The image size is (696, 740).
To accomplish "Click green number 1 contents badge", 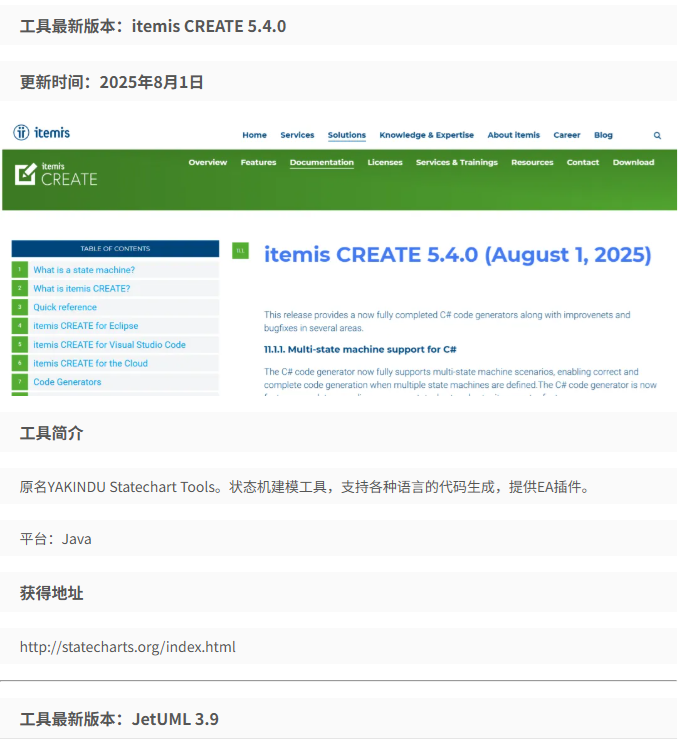I will pos(20,269).
